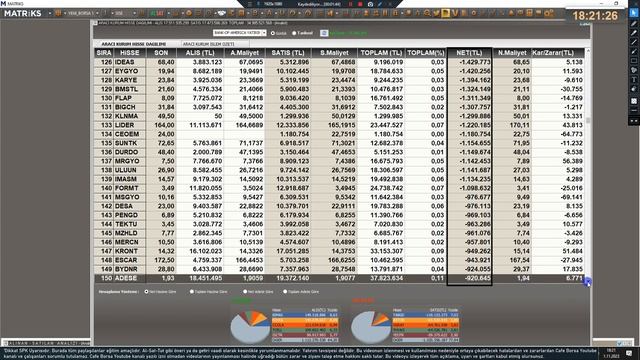Click the green-red buy/sell toolbar icon

point(157,13)
